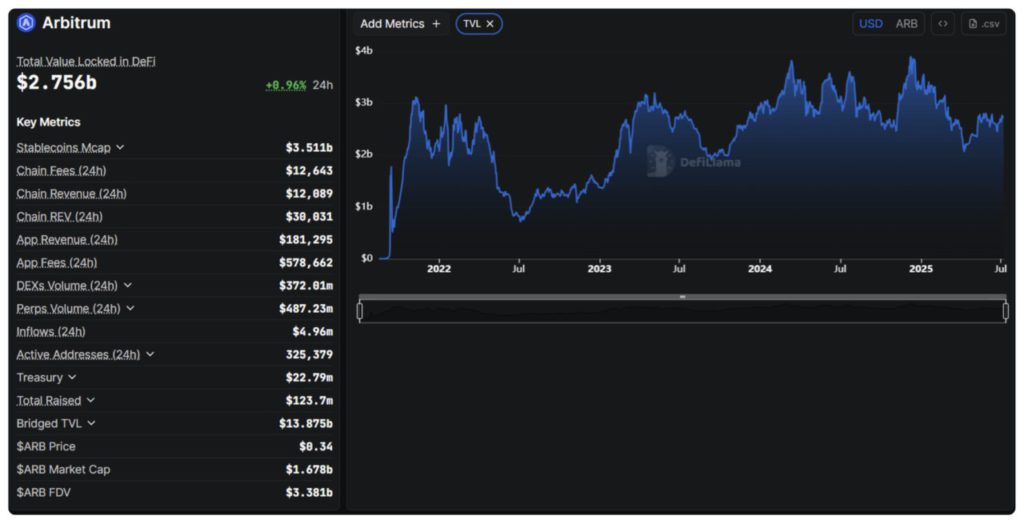Image resolution: width=1024 pixels, height=520 pixels.
Task: Click the +0.96% 24h change value
Action: pyautogui.click(x=285, y=85)
